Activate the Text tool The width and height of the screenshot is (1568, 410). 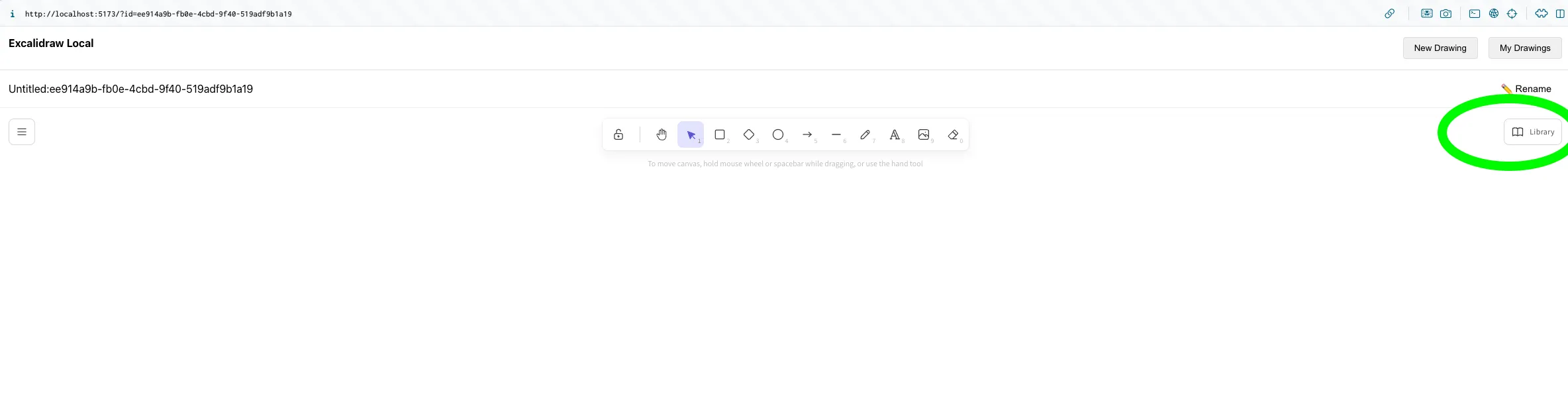(x=895, y=134)
